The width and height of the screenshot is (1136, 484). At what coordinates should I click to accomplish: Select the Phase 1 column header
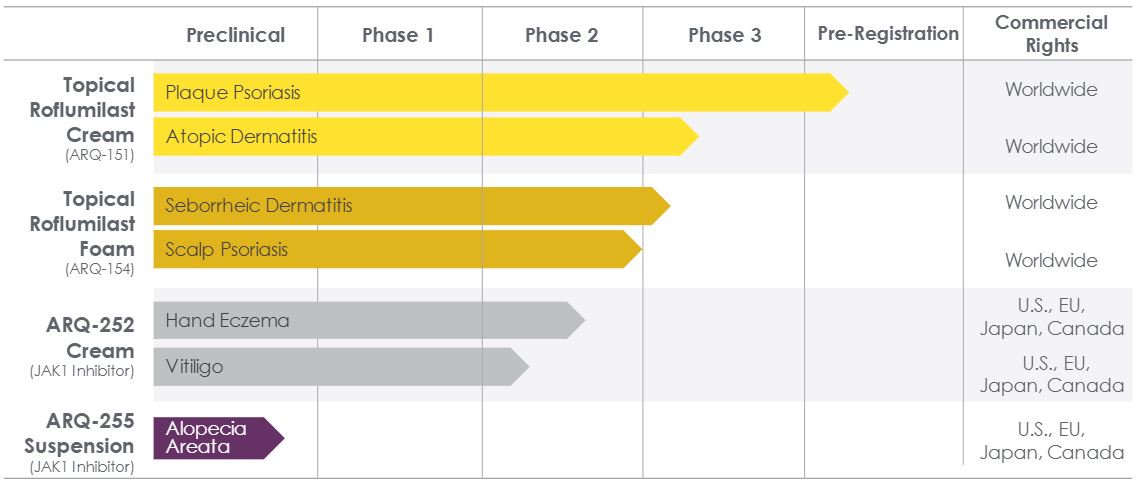click(x=398, y=35)
